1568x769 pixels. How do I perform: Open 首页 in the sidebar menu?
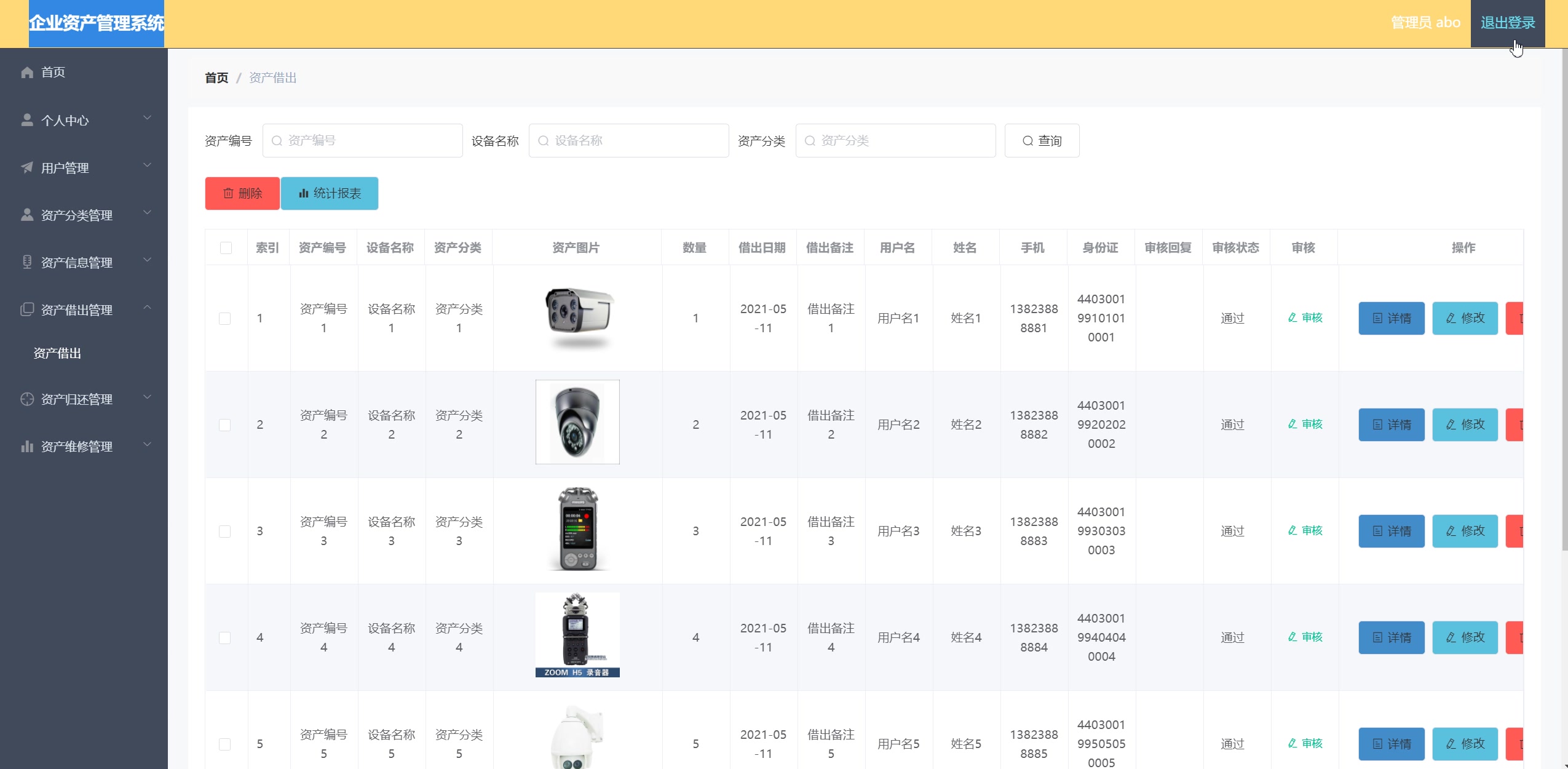(84, 73)
